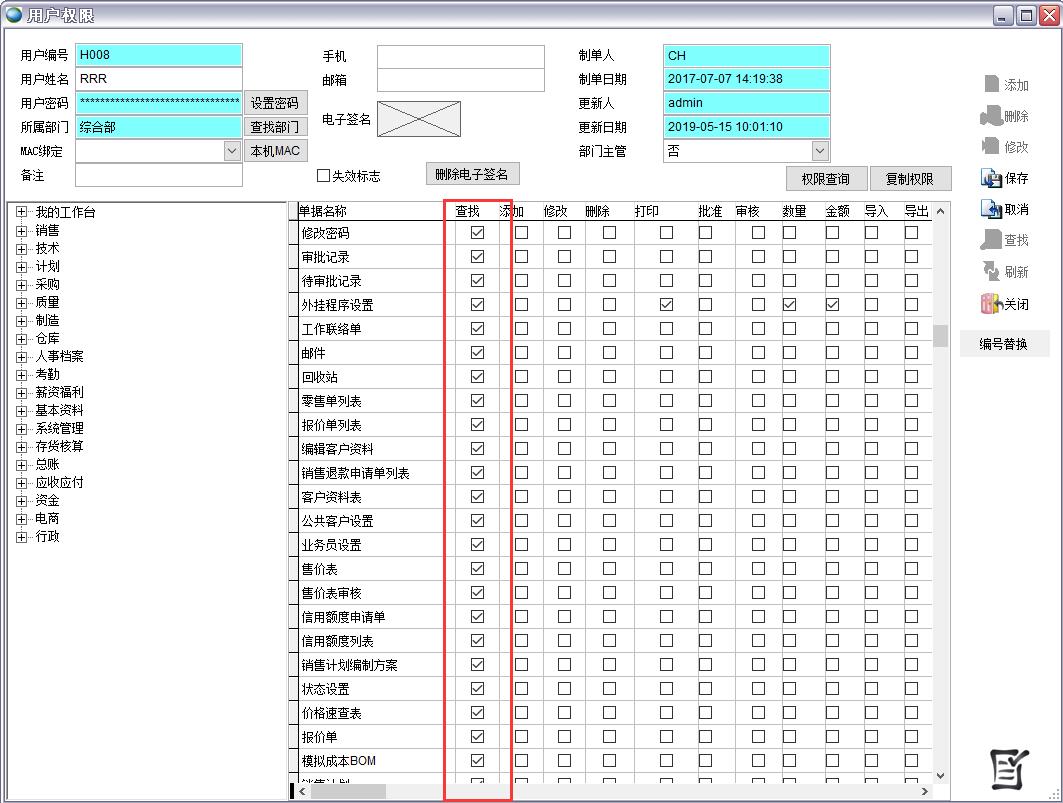
Task: Click the 保存 (Save) toolbar icon
Action: pos(991,178)
